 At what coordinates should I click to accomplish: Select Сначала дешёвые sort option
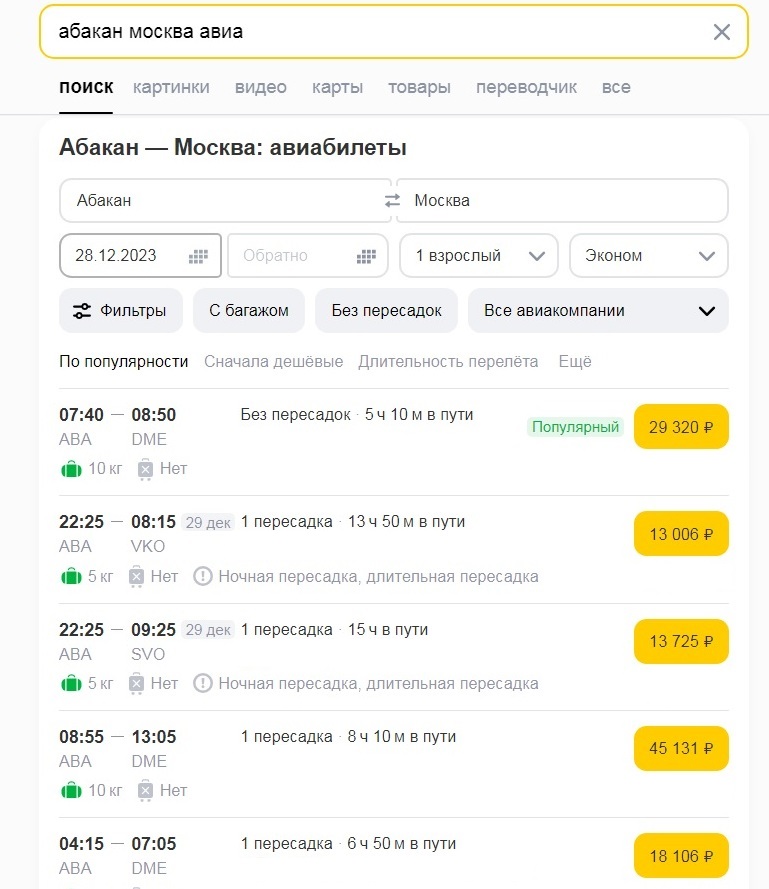coord(273,361)
